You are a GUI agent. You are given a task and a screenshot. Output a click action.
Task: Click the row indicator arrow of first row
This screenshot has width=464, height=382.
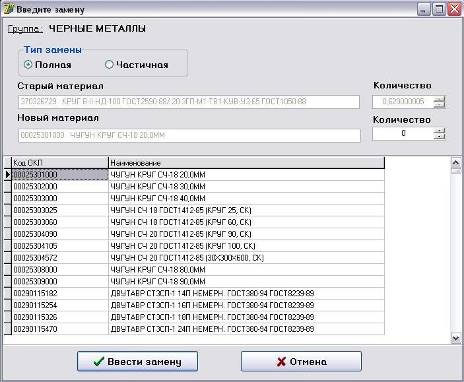point(8,174)
